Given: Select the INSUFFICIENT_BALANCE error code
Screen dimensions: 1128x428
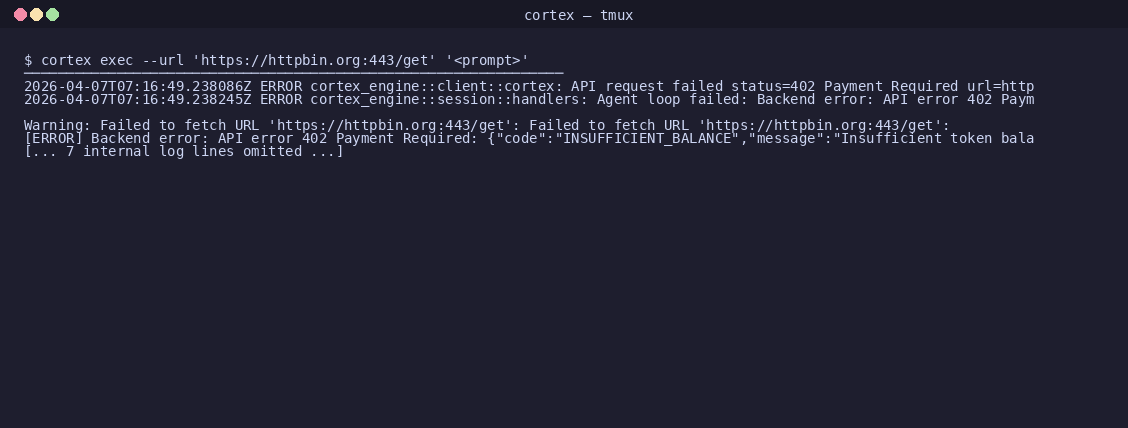Looking at the screenshot, I should pos(647,138).
